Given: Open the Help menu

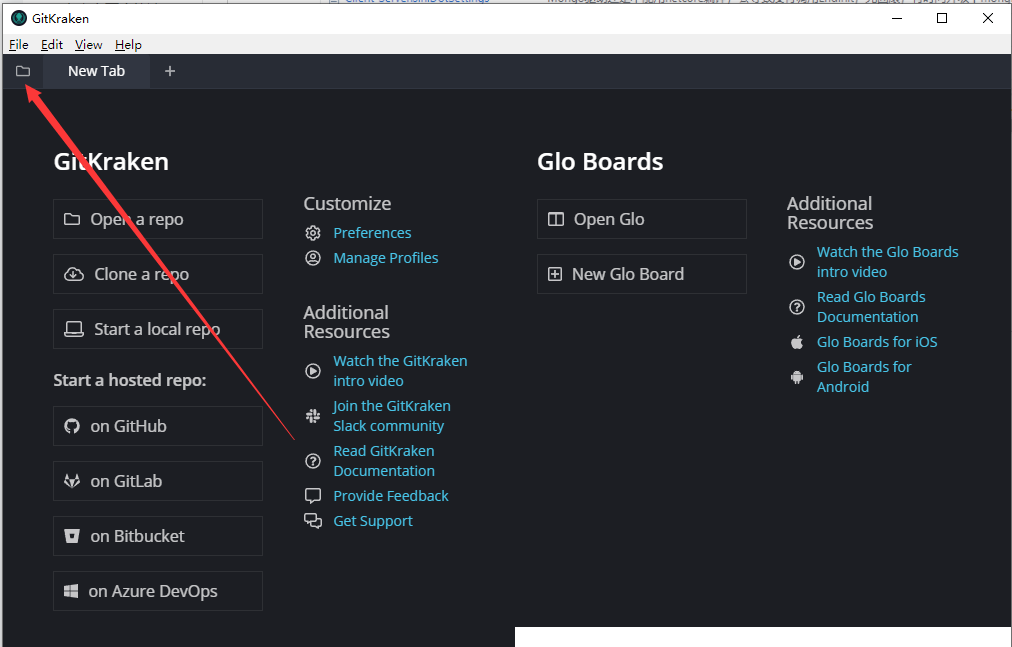Looking at the screenshot, I should coord(128,44).
